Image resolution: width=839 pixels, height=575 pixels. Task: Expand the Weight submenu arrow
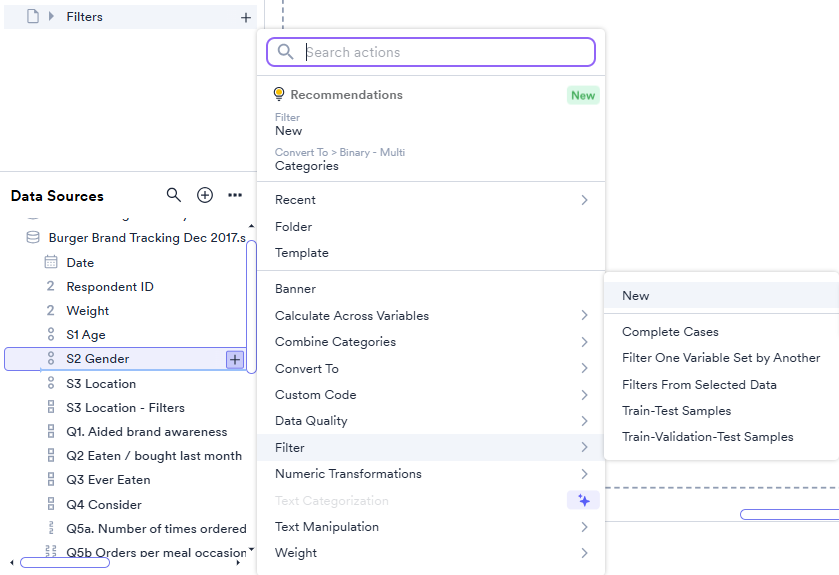pos(584,553)
